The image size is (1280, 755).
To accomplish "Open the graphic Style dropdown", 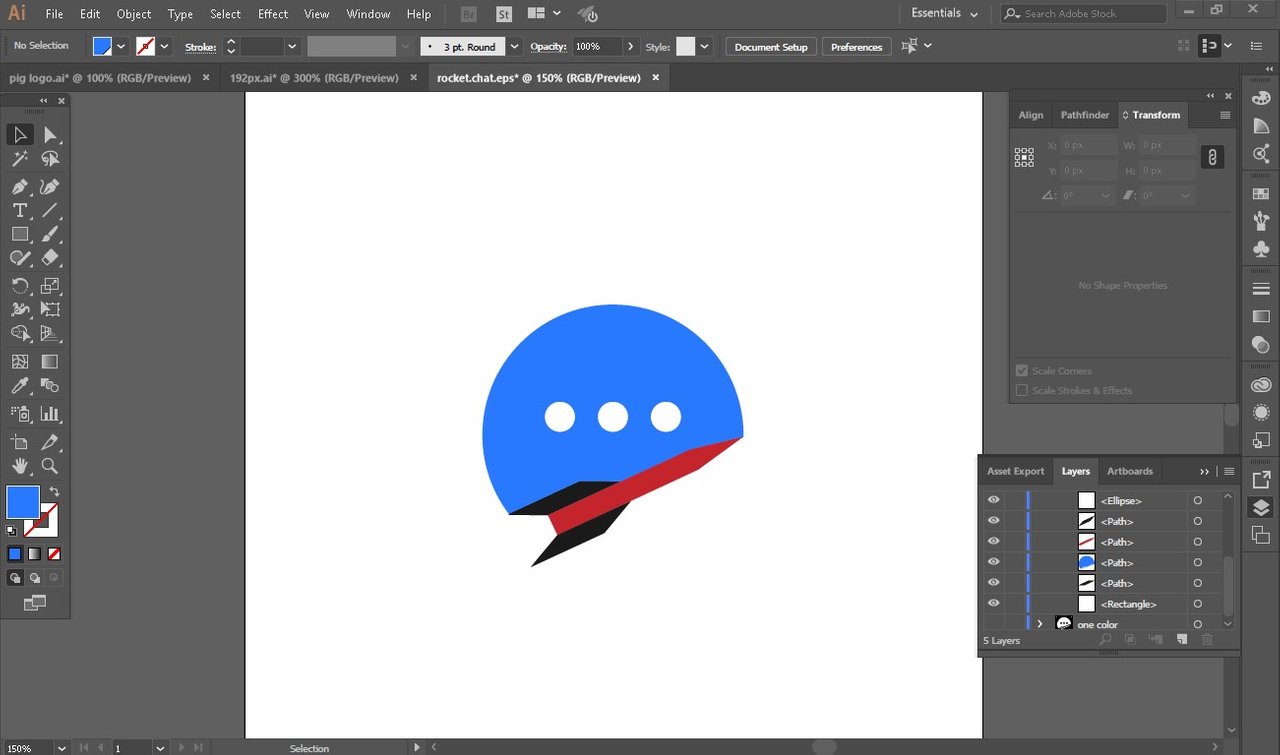I will (704, 46).
